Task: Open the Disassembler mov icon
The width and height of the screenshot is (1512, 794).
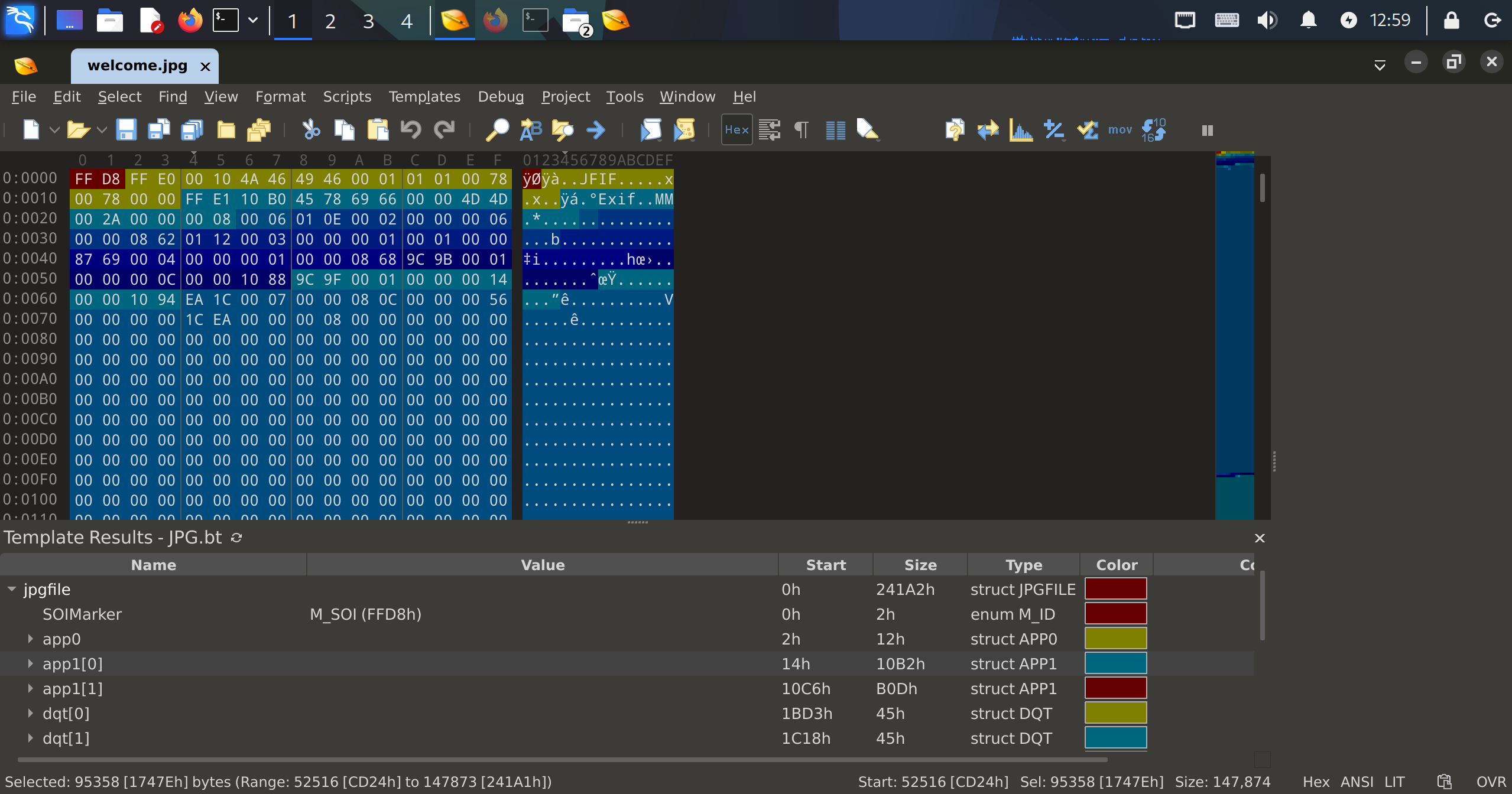Action: (1120, 129)
